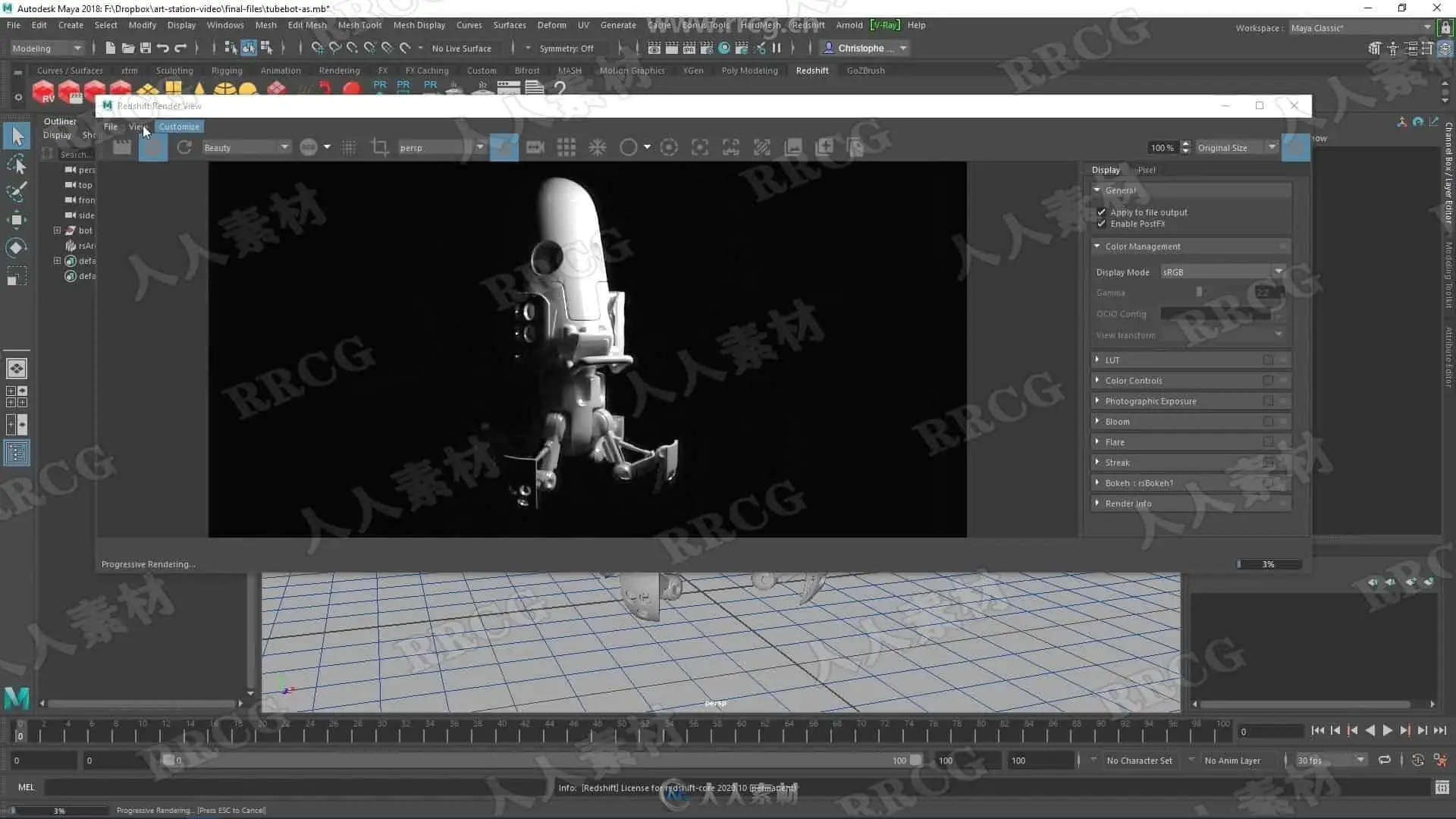Screen dimensions: 1456x819
Task: Select the Move tool in Maya toolbox
Action: (x=16, y=220)
